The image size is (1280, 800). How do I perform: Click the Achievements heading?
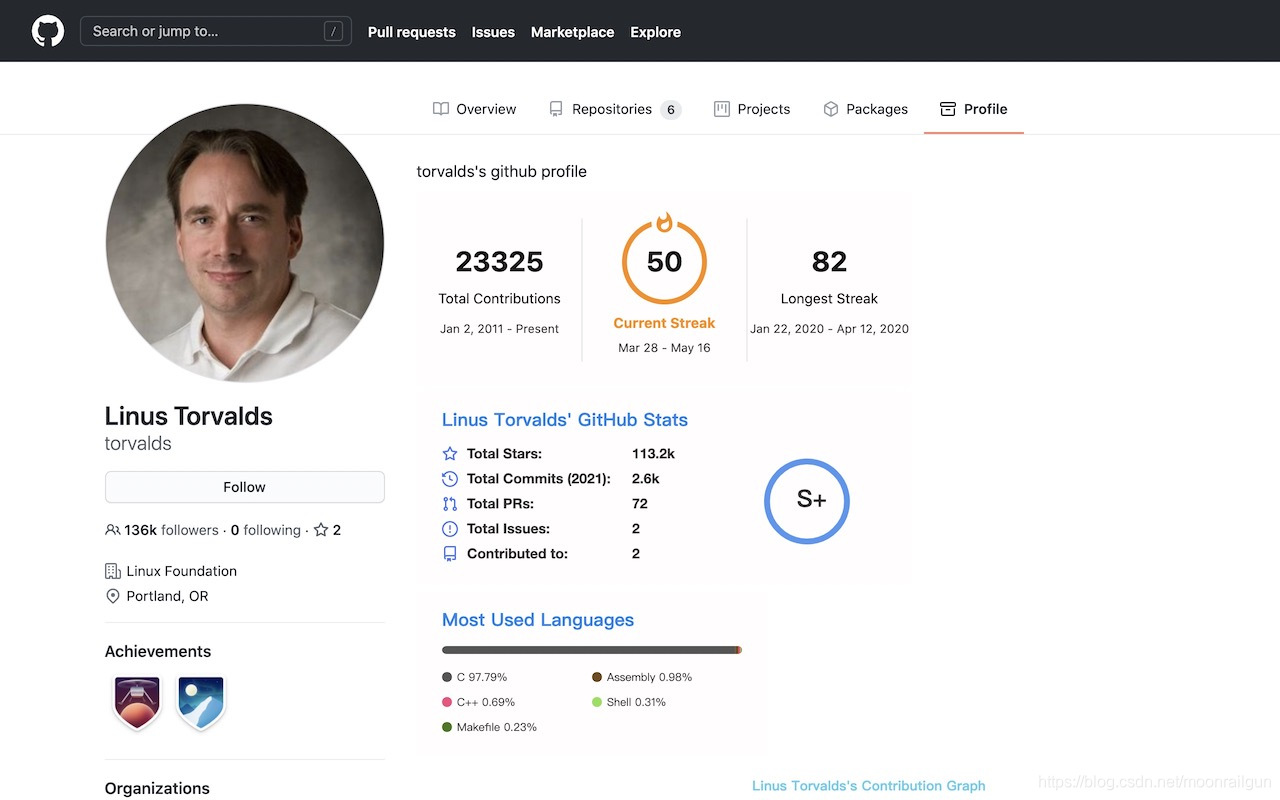pyautogui.click(x=158, y=651)
